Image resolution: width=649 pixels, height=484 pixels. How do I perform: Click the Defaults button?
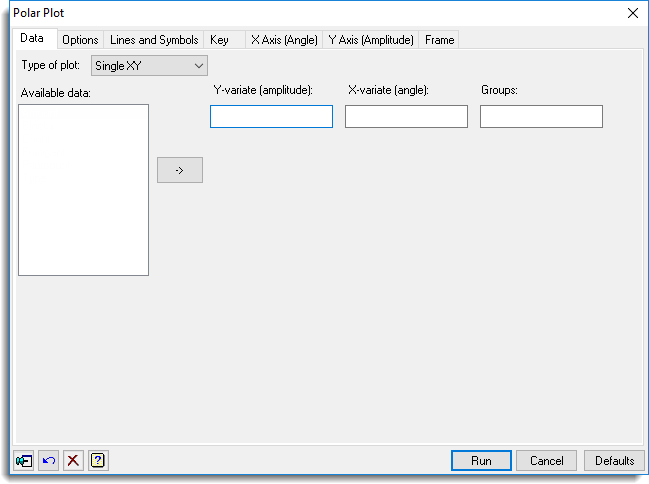[614, 461]
